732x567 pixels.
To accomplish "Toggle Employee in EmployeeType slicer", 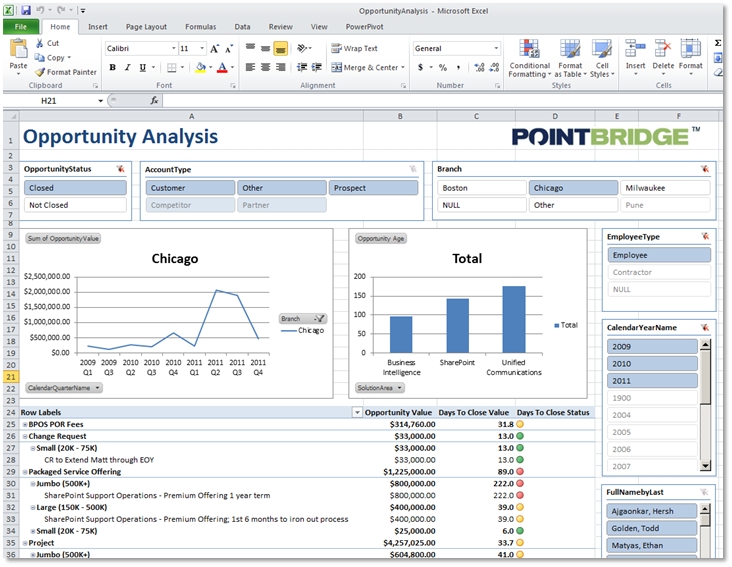I will coord(659,255).
